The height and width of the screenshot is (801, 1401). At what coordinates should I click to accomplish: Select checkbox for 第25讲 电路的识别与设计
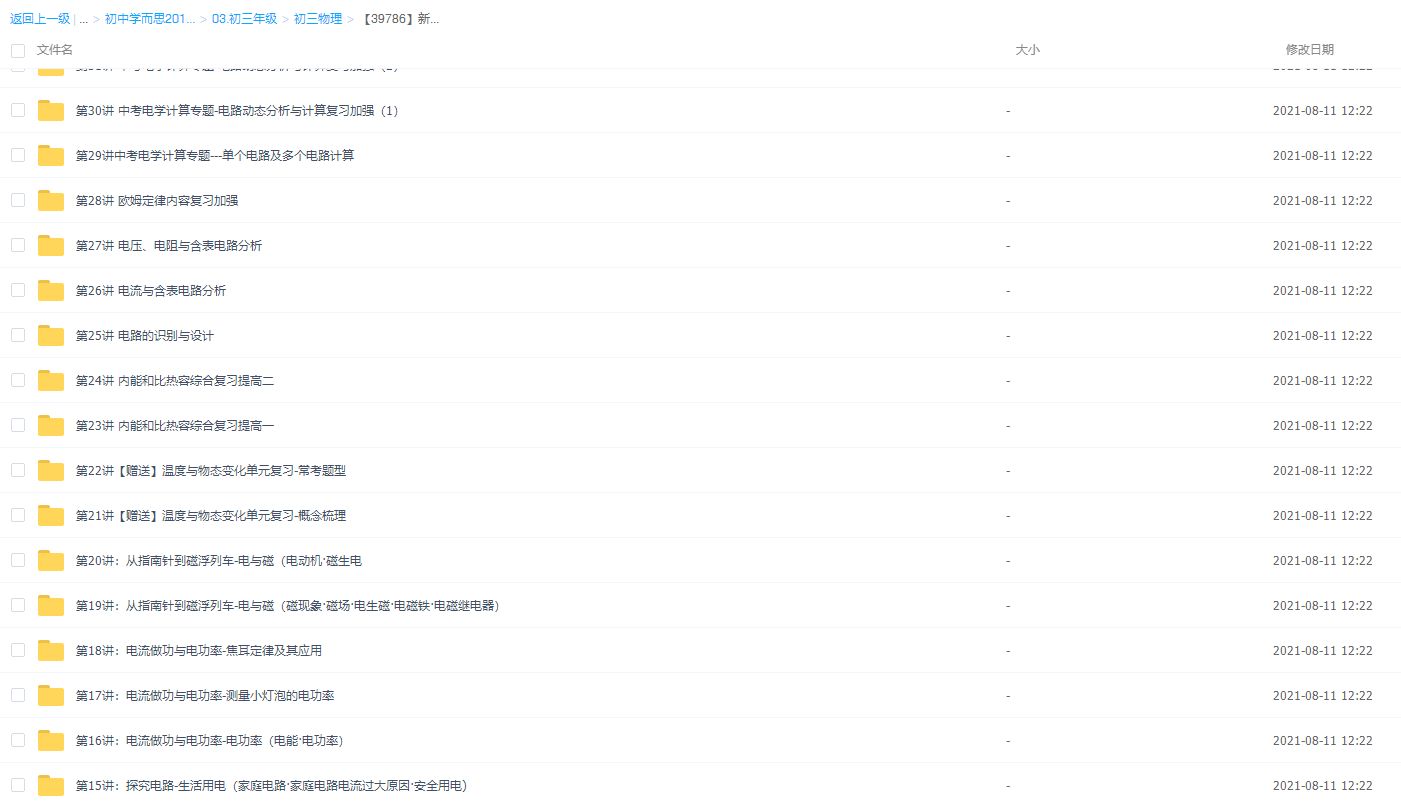[x=18, y=335]
